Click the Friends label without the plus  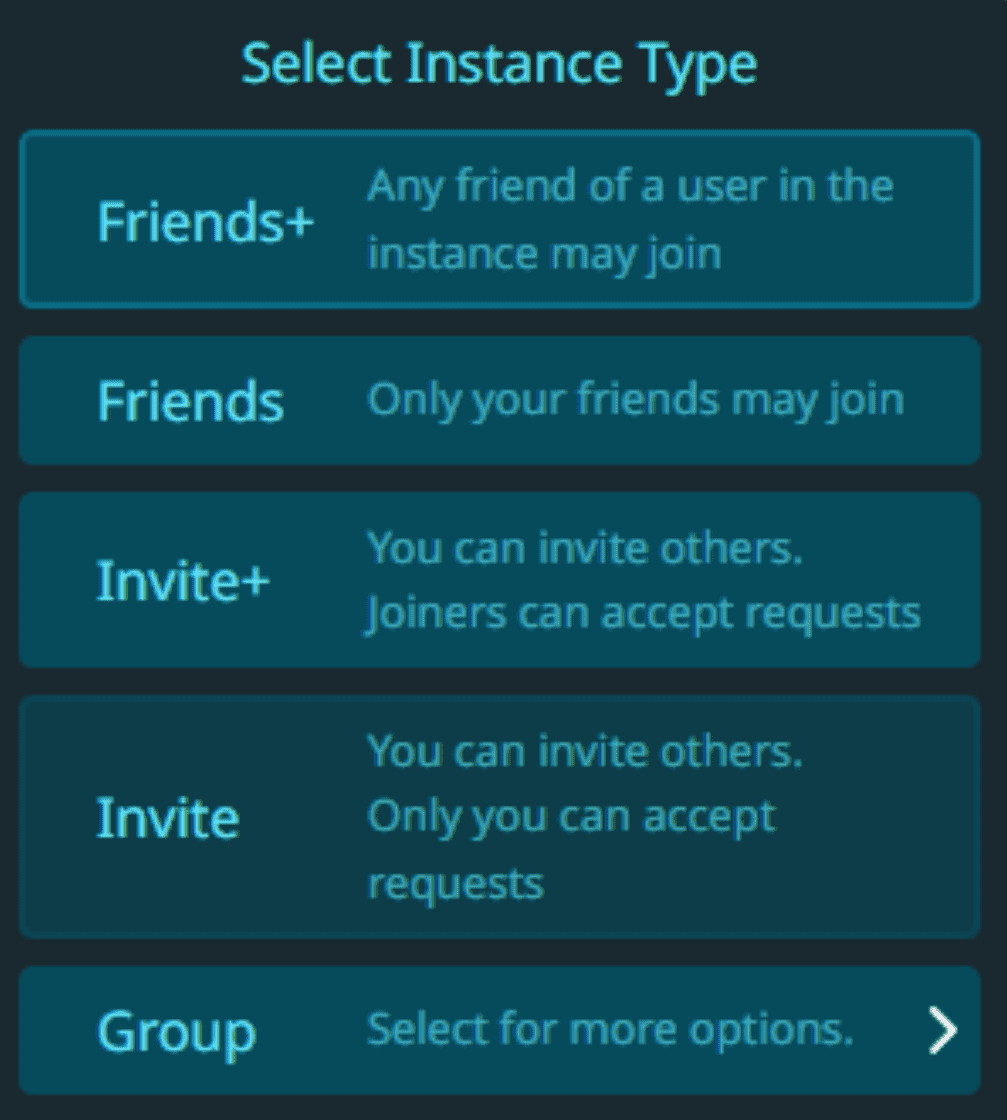tap(191, 401)
